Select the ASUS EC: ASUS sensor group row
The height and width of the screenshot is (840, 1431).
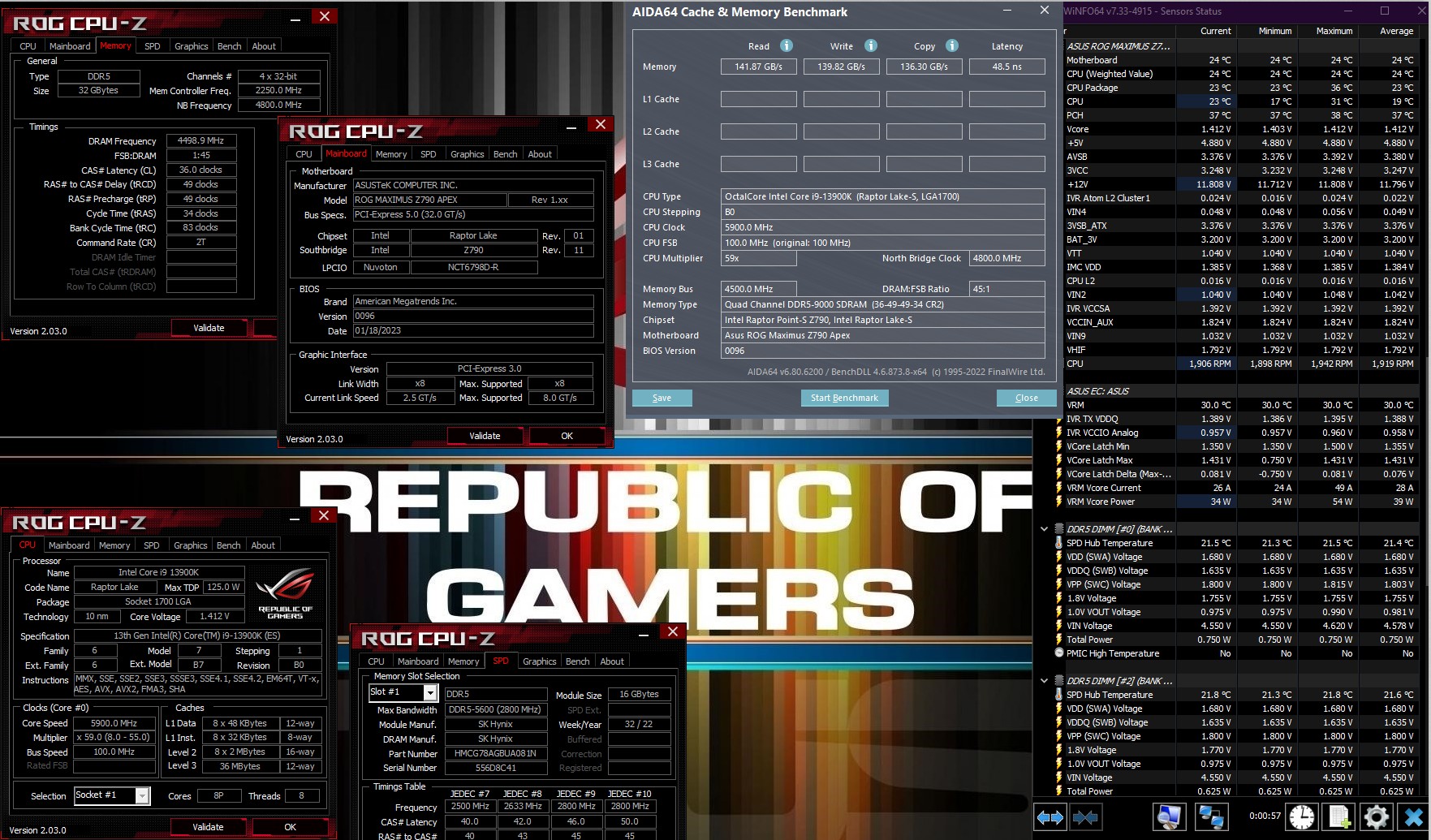[1240, 391]
